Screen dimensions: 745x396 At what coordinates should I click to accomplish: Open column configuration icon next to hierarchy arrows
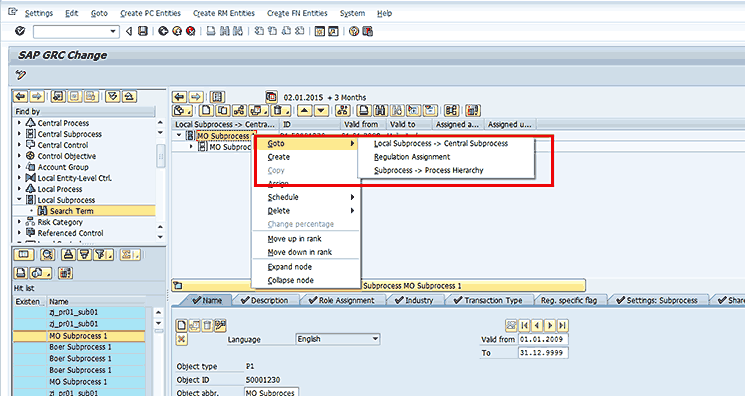click(217, 97)
